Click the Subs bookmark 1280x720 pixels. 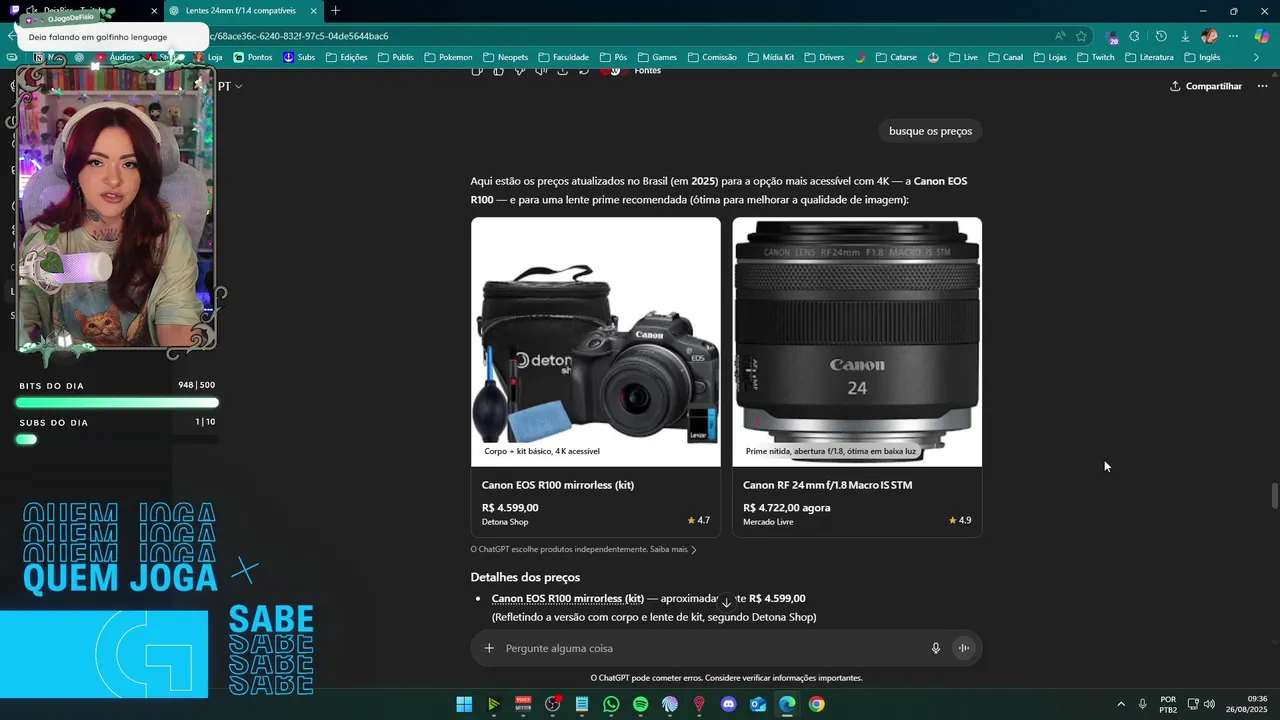coord(299,57)
